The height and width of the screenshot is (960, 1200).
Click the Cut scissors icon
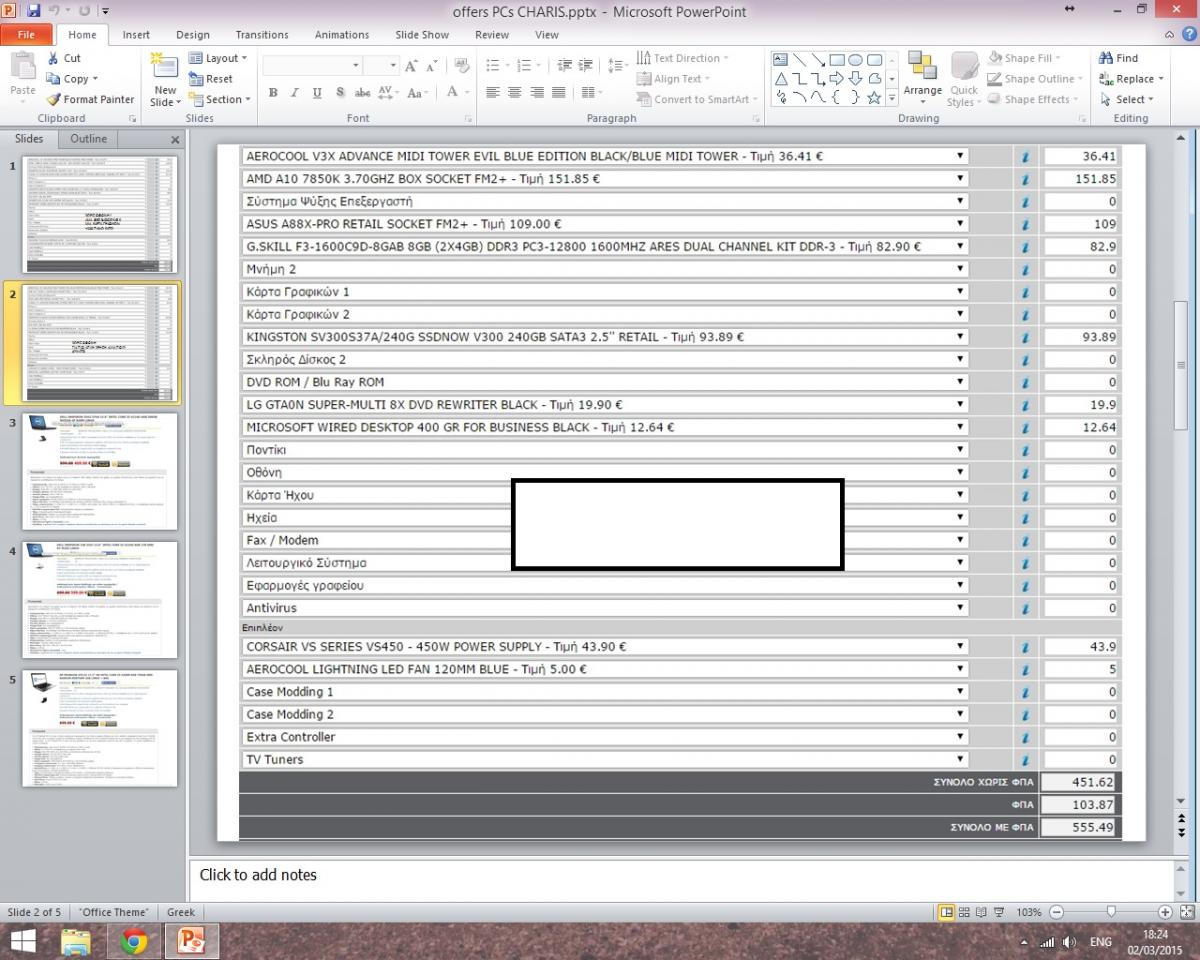click(x=53, y=58)
